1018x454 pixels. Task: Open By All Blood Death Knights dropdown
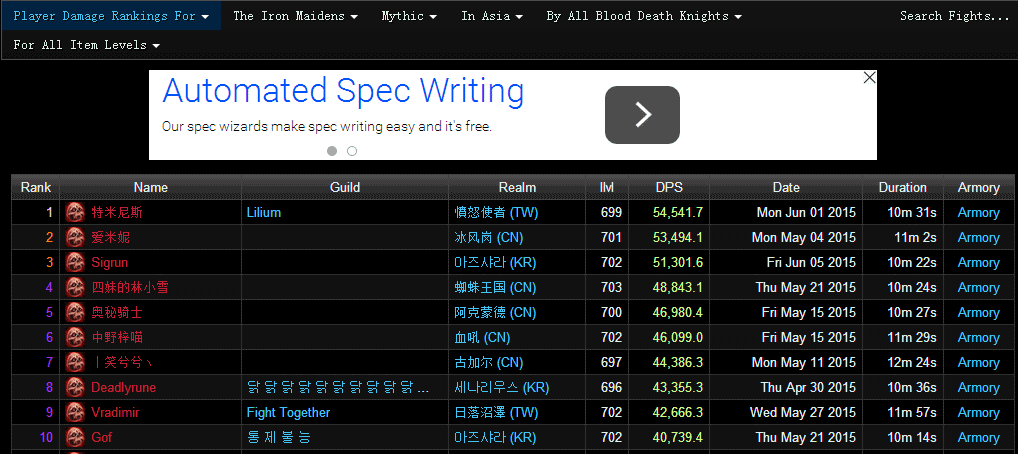point(644,16)
